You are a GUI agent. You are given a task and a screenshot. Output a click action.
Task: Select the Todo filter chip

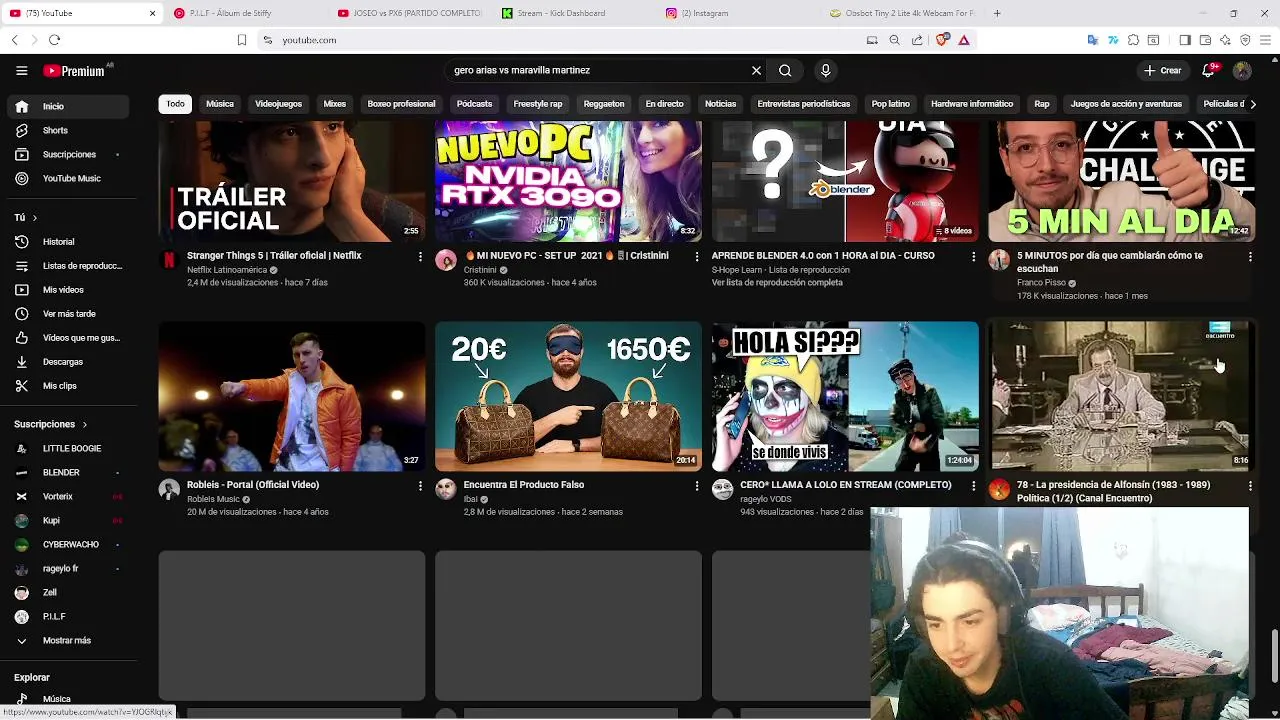point(175,104)
